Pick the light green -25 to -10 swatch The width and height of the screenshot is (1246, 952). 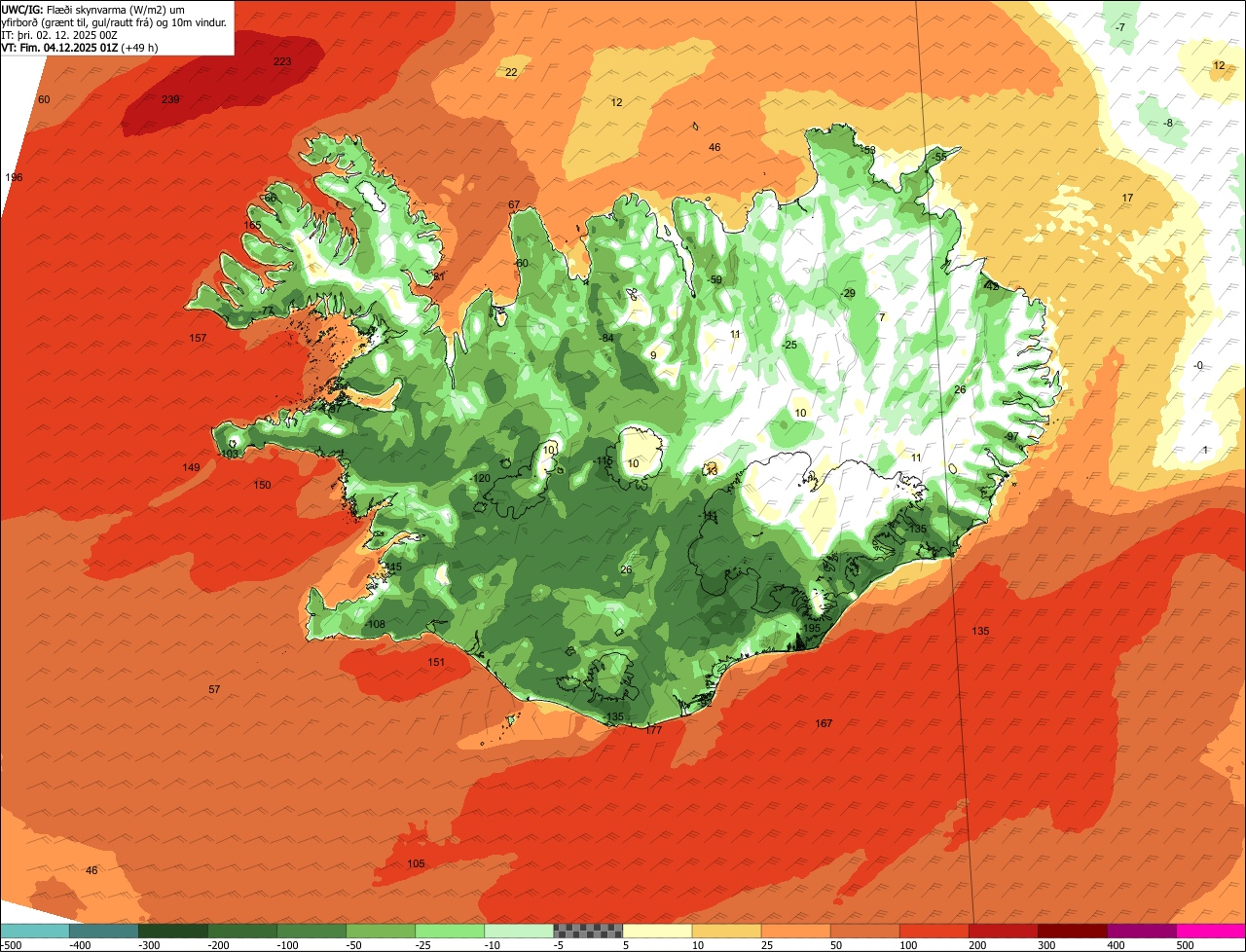coord(450,932)
